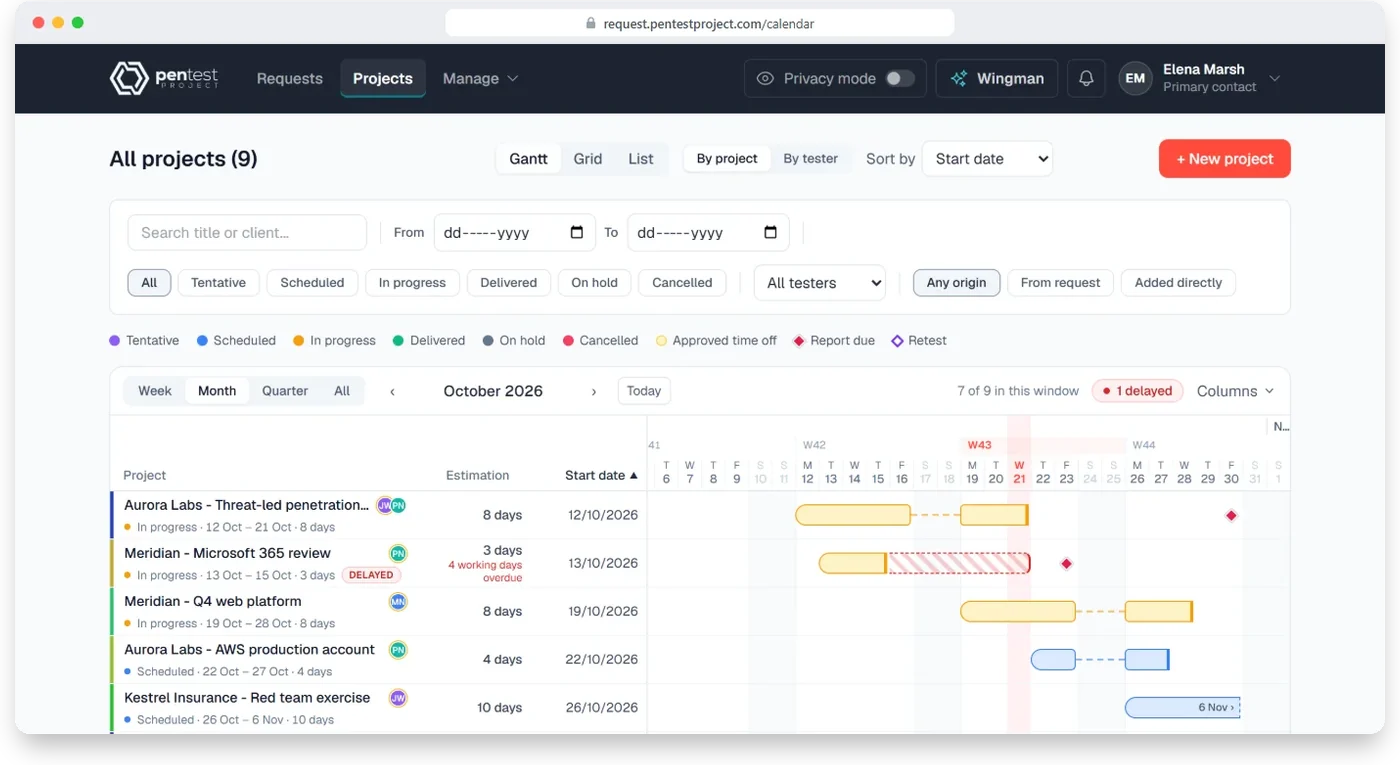
Task: Filter projects by On hold status
Action: point(595,283)
